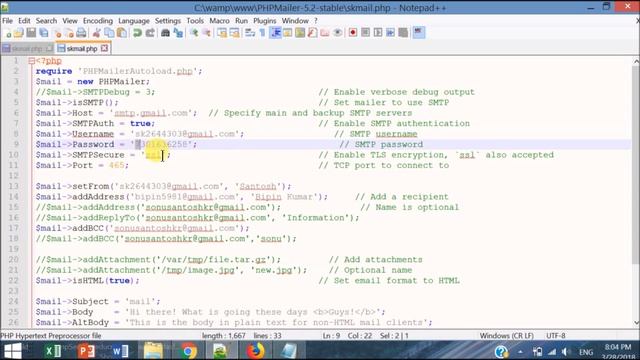Cut selection with the scissors icon
Viewport: 640px width, 360px height.
[x=96, y=33]
